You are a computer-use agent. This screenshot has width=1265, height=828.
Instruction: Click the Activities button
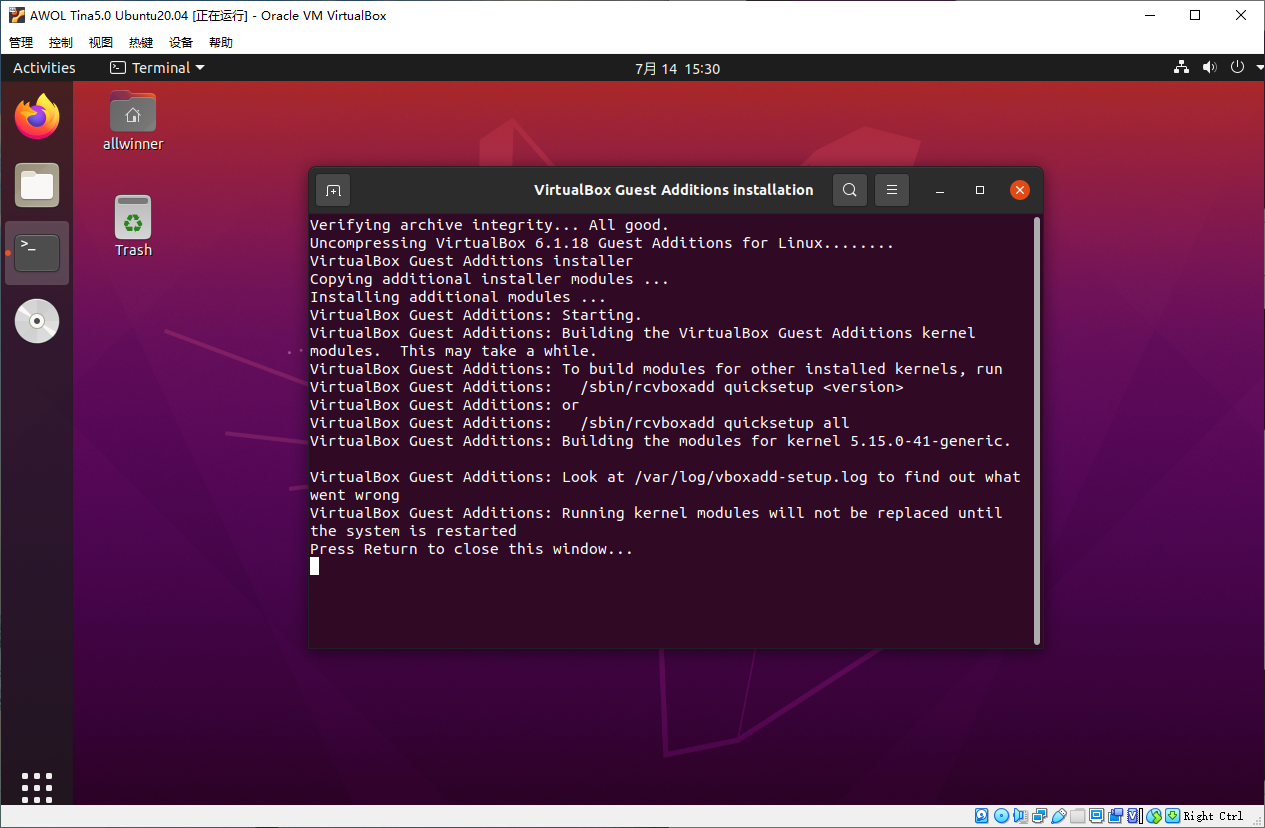pyautogui.click(x=44, y=68)
